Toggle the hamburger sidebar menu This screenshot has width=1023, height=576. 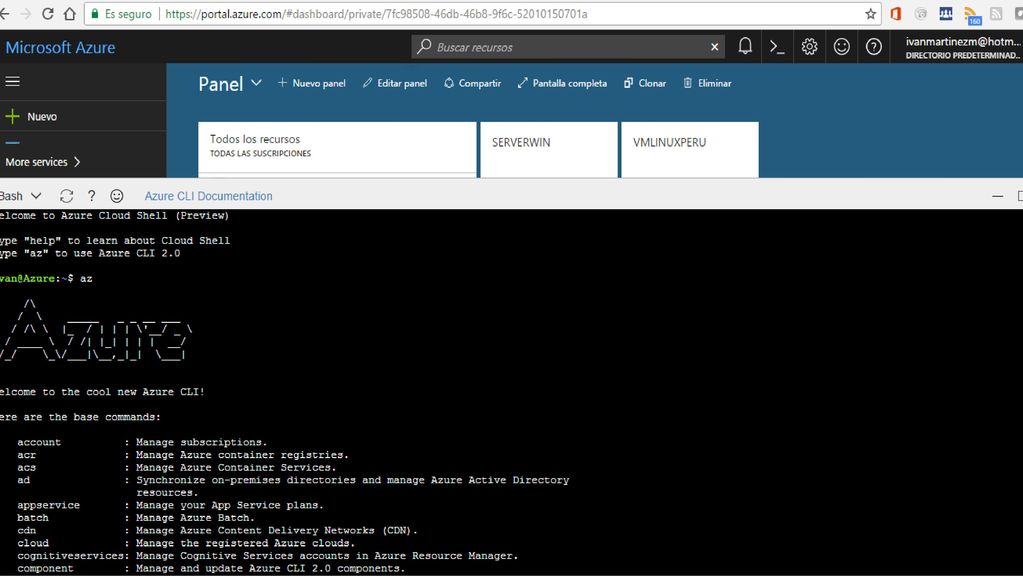point(12,82)
